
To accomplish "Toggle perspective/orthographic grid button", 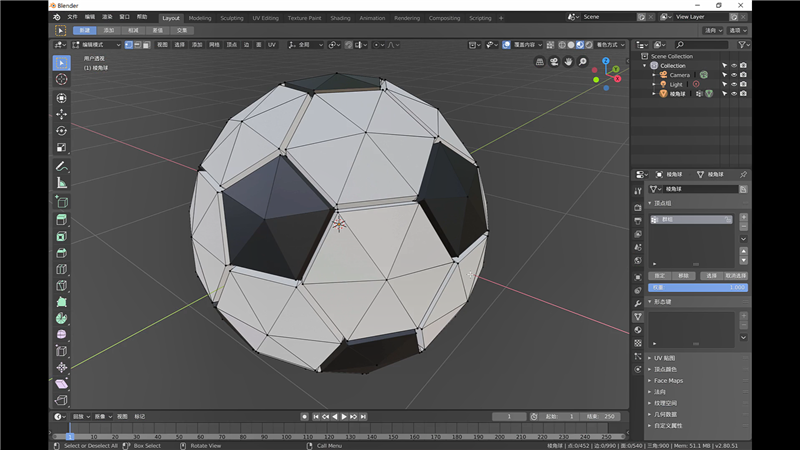I will click(540, 62).
